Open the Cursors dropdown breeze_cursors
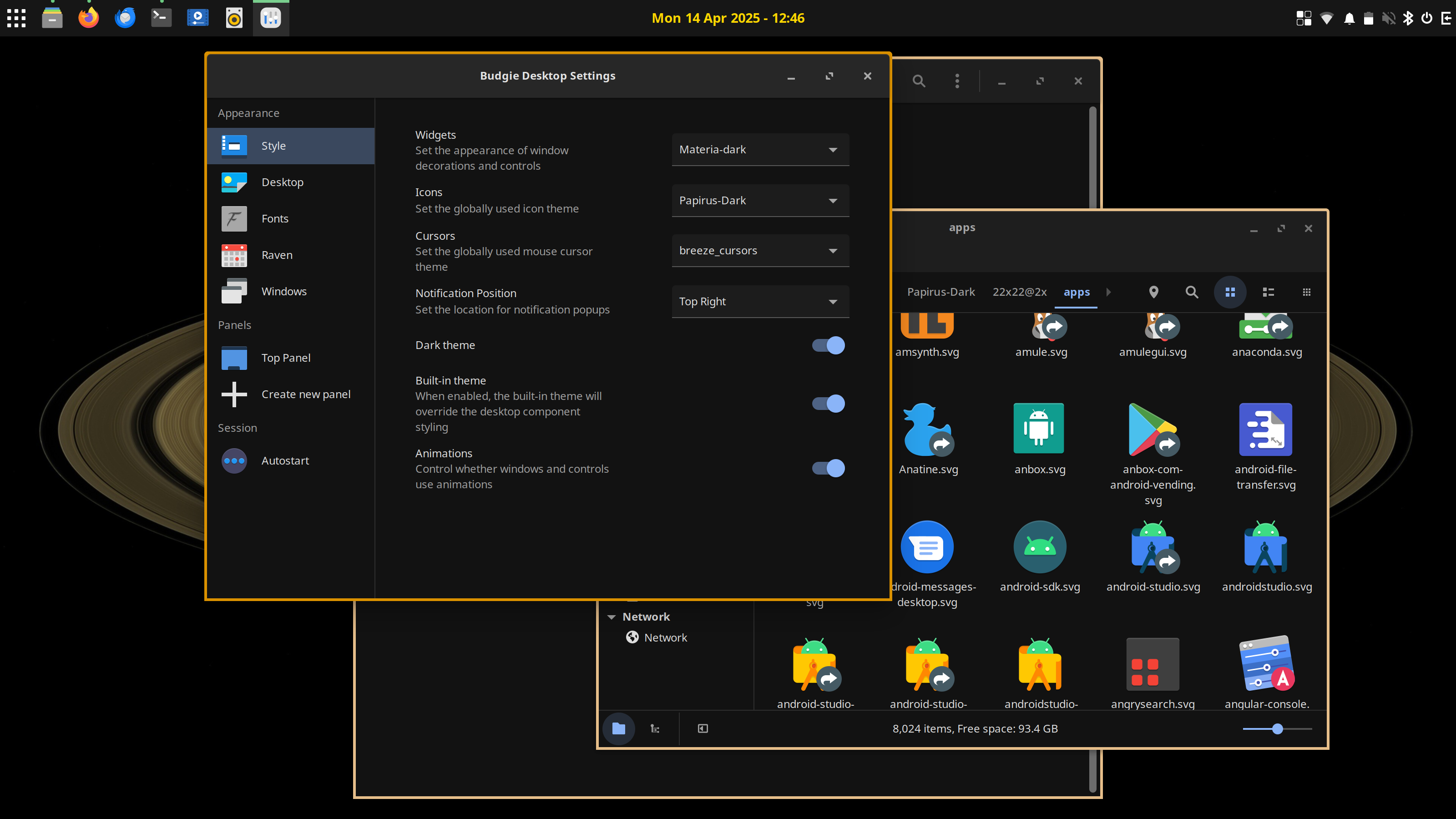The image size is (1456, 819). 760,250
